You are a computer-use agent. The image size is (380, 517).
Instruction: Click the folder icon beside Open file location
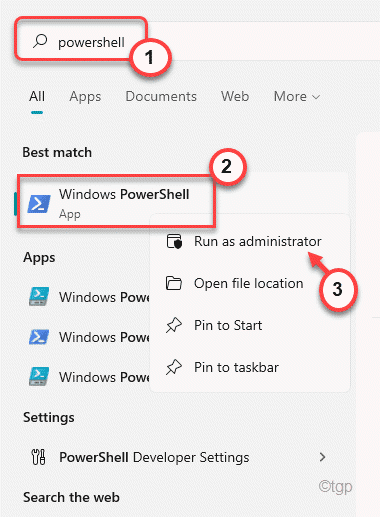click(174, 283)
